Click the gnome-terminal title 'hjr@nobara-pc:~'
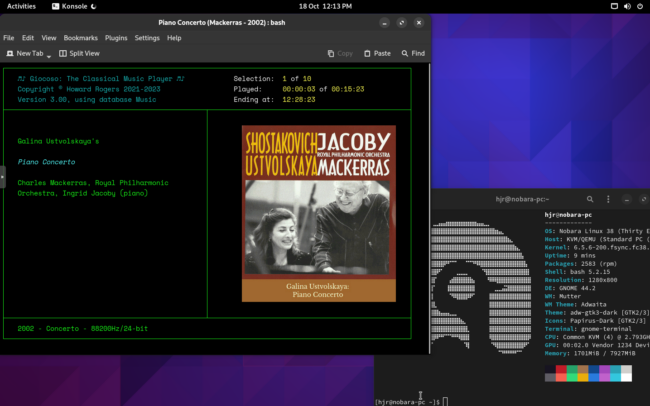 pos(522,199)
